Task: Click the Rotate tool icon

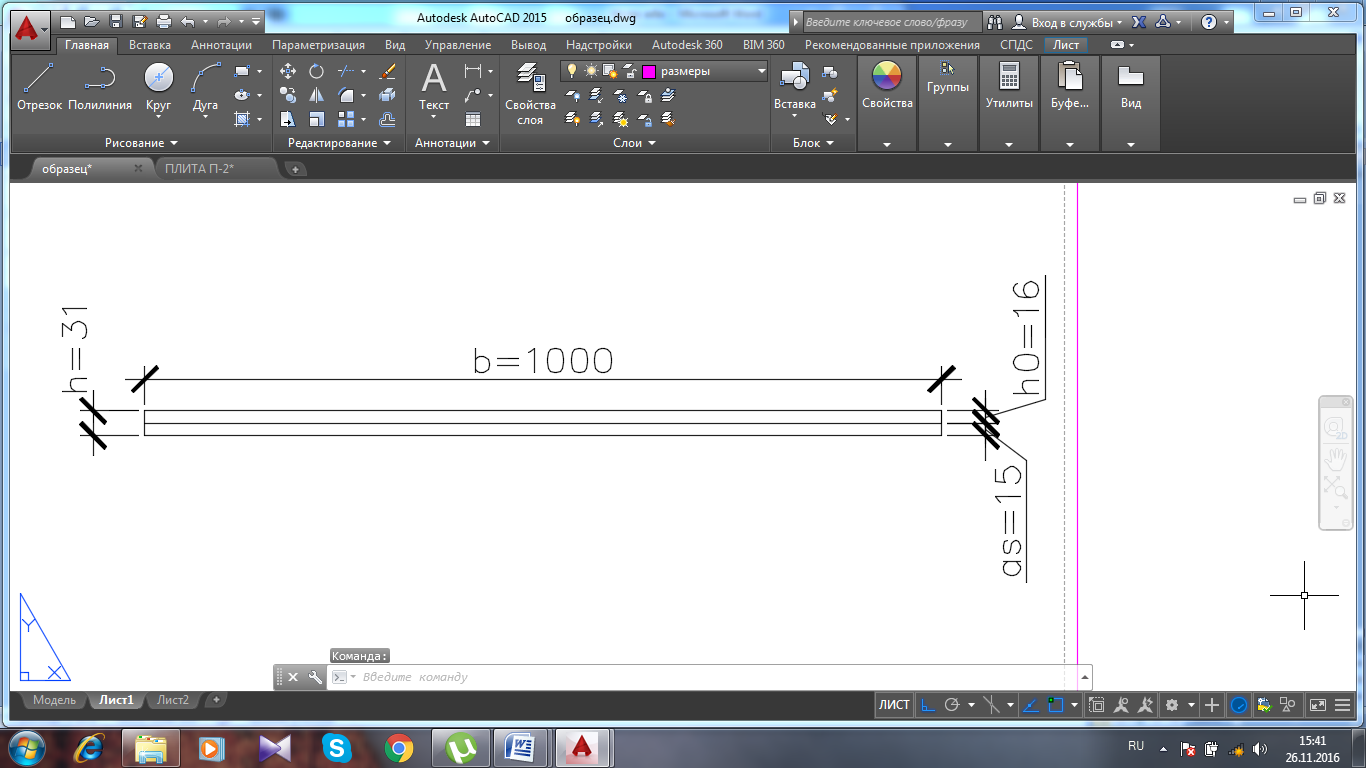Action: (x=316, y=71)
